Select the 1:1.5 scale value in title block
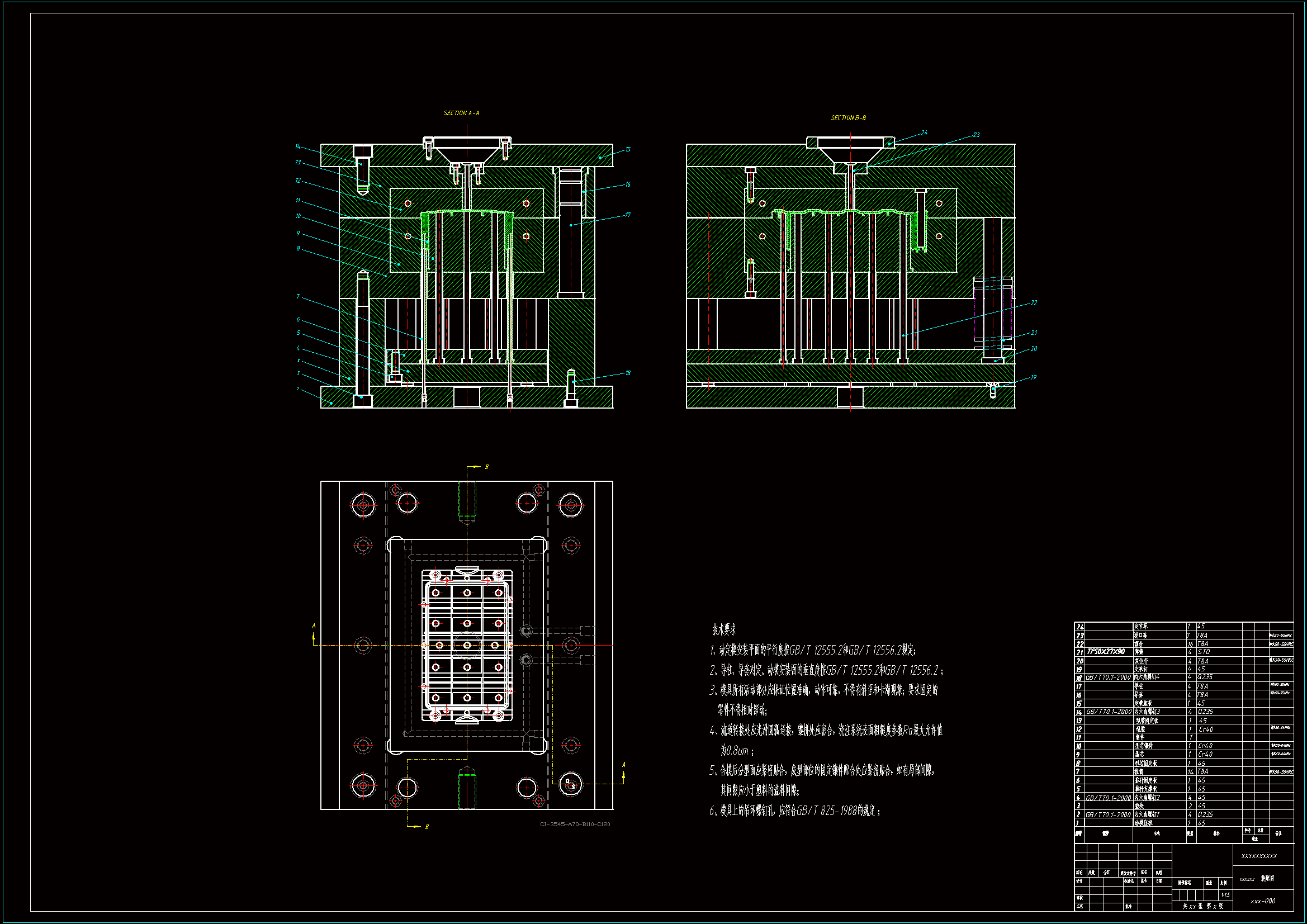This screenshot has height=924, width=1307. [x=1225, y=895]
